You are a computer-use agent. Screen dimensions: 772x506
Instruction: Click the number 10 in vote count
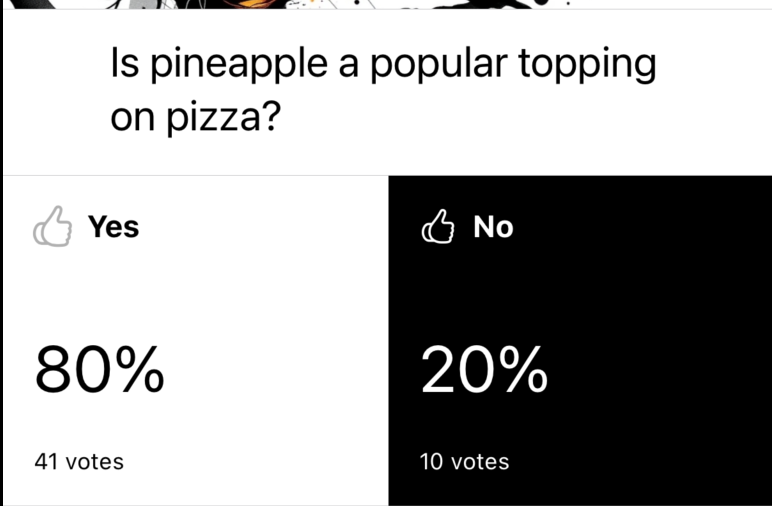pyautogui.click(x=432, y=461)
